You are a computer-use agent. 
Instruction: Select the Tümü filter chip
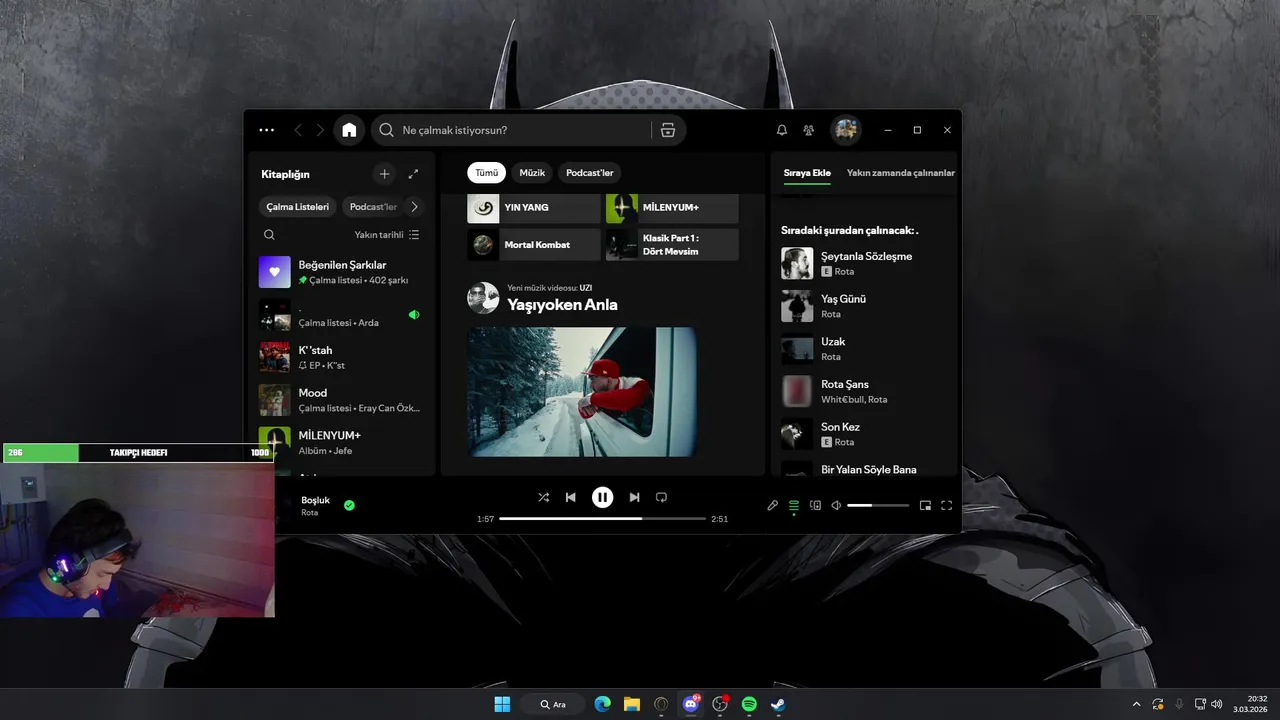[x=486, y=173]
